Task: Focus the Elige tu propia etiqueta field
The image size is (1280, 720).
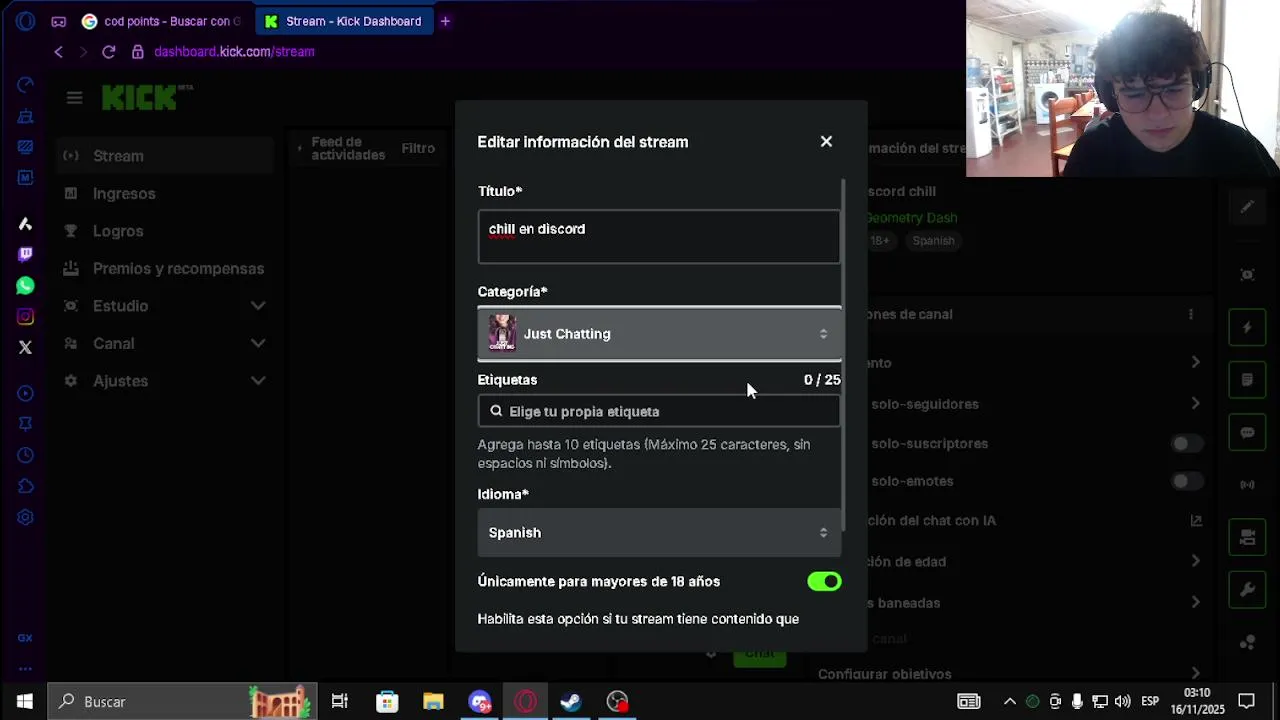Action: 659,411
